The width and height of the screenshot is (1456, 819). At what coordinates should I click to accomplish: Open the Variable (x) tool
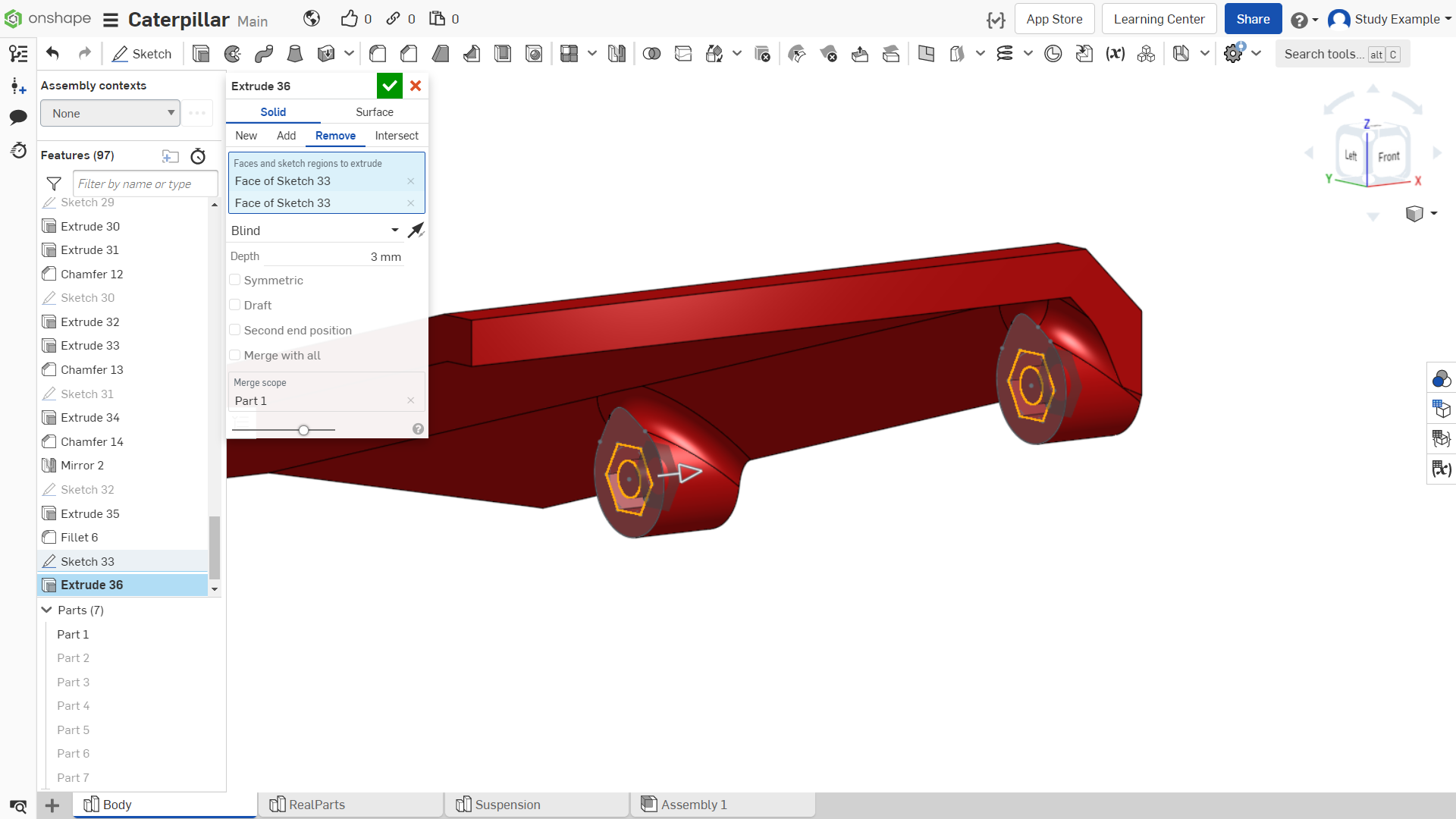point(1115,54)
